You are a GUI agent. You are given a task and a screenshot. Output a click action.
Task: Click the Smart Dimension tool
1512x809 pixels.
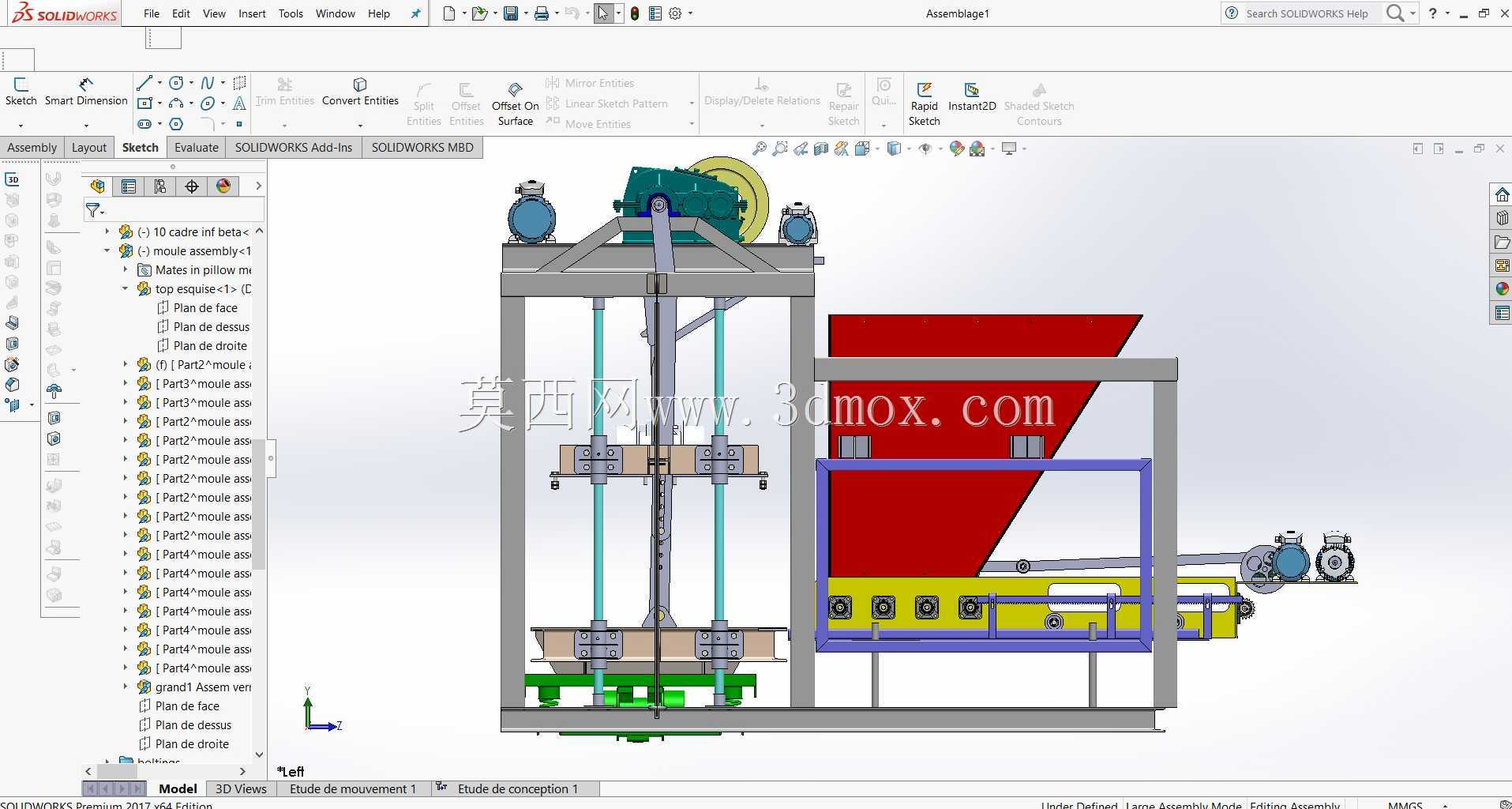[x=86, y=92]
